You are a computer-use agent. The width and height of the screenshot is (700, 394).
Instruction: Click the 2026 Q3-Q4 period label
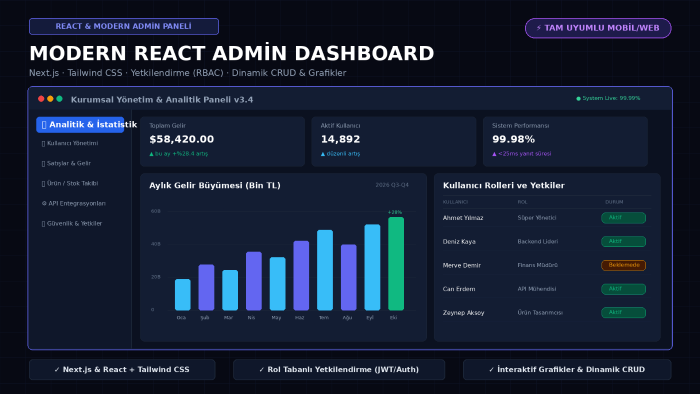[392, 185]
